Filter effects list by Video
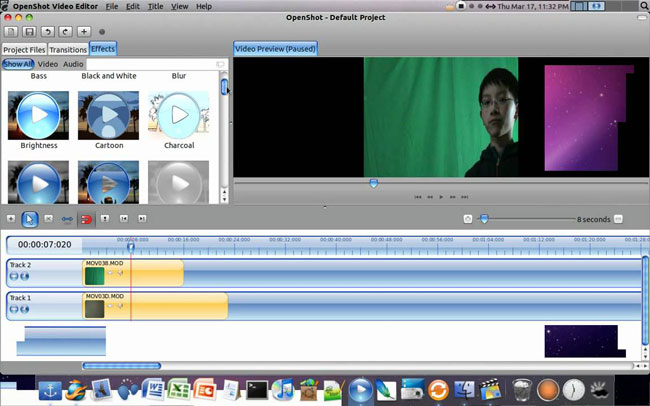The height and width of the screenshot is (406, 650). pyautogui.click(x=48, y=64)
